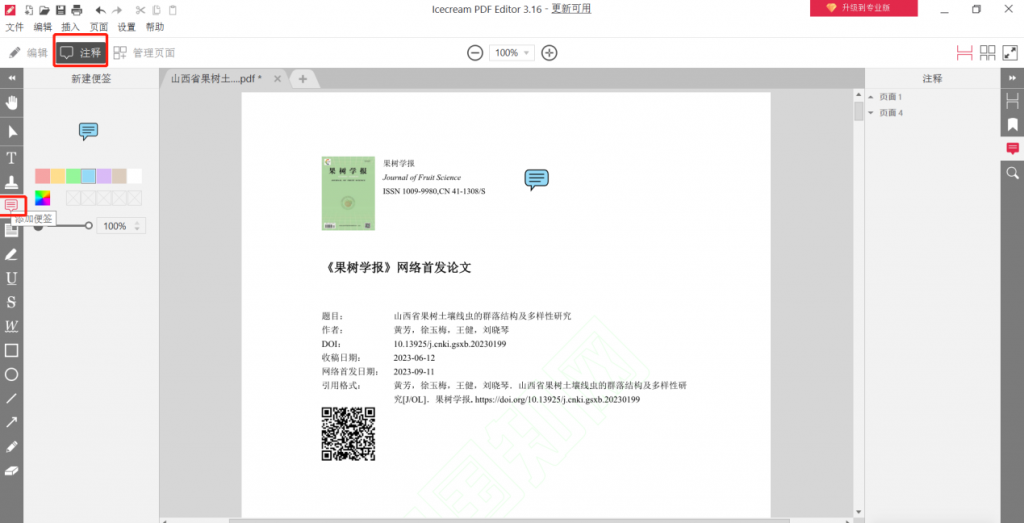Choose the Stamp tool
Viewport: 1024px width, 523px height.
coord(12,182)
